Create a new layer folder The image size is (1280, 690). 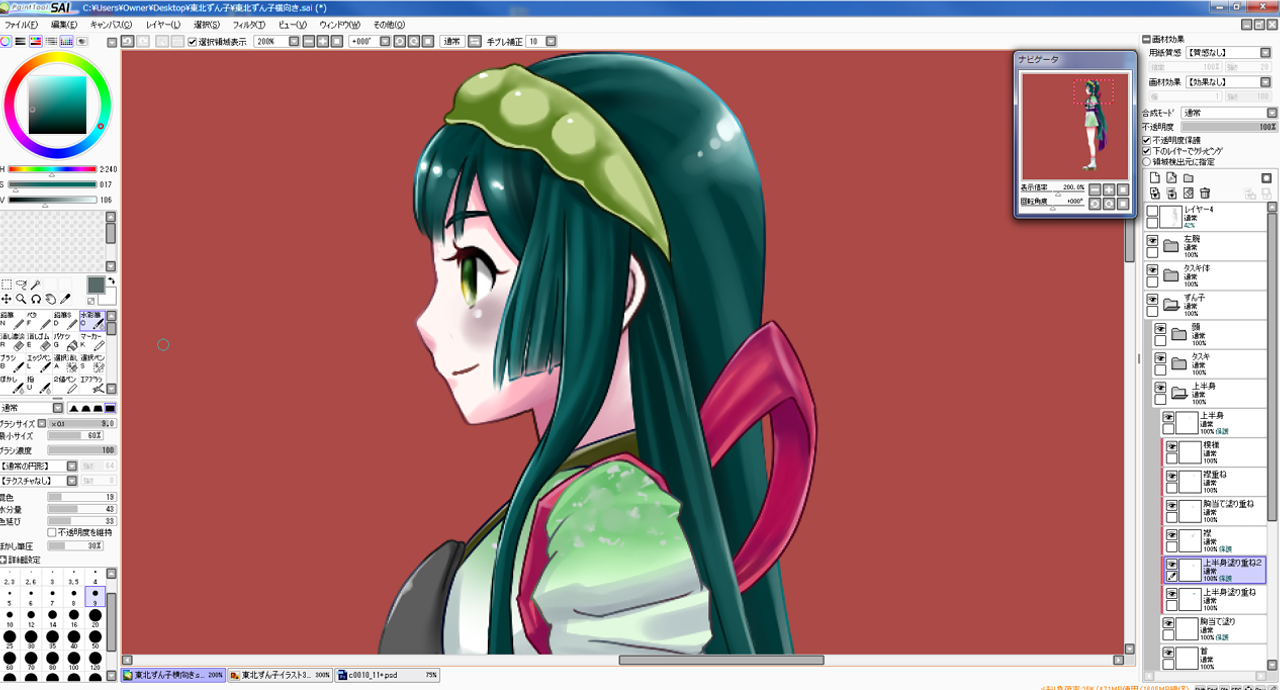click(1188, 177)
